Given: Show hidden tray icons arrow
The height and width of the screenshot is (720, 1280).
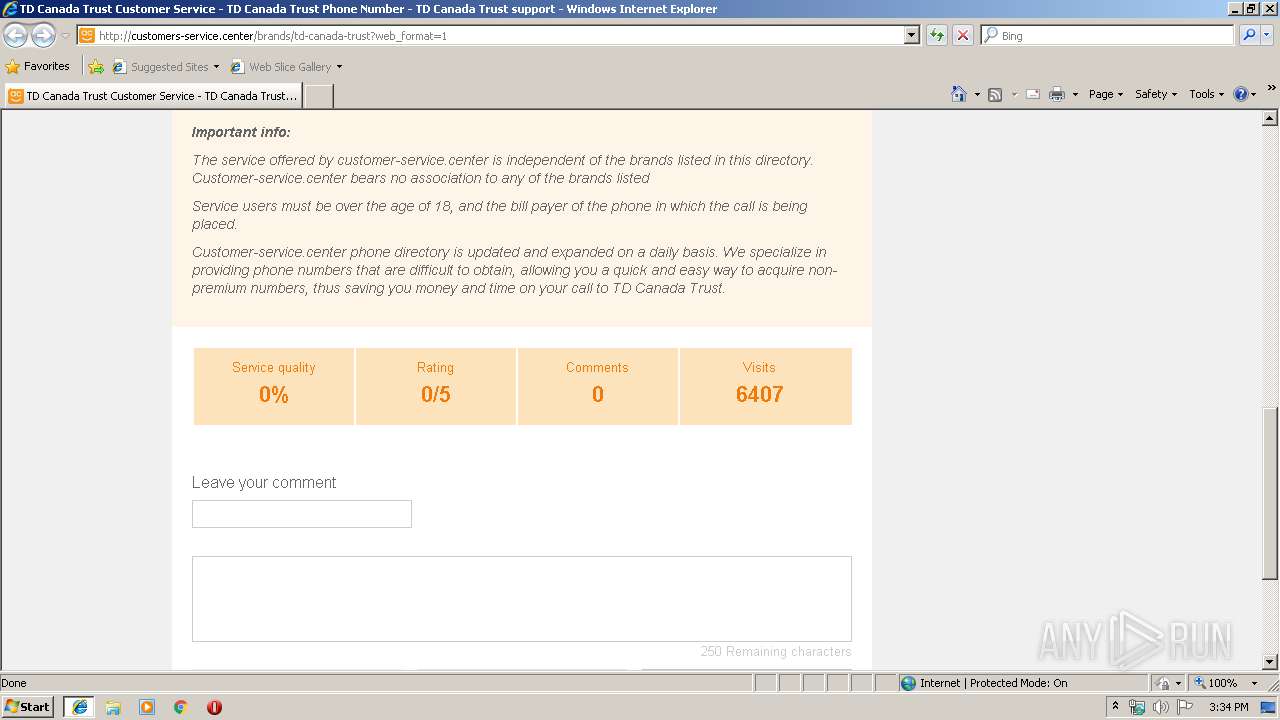Looking at the screenshot, I should [1115, 707].
